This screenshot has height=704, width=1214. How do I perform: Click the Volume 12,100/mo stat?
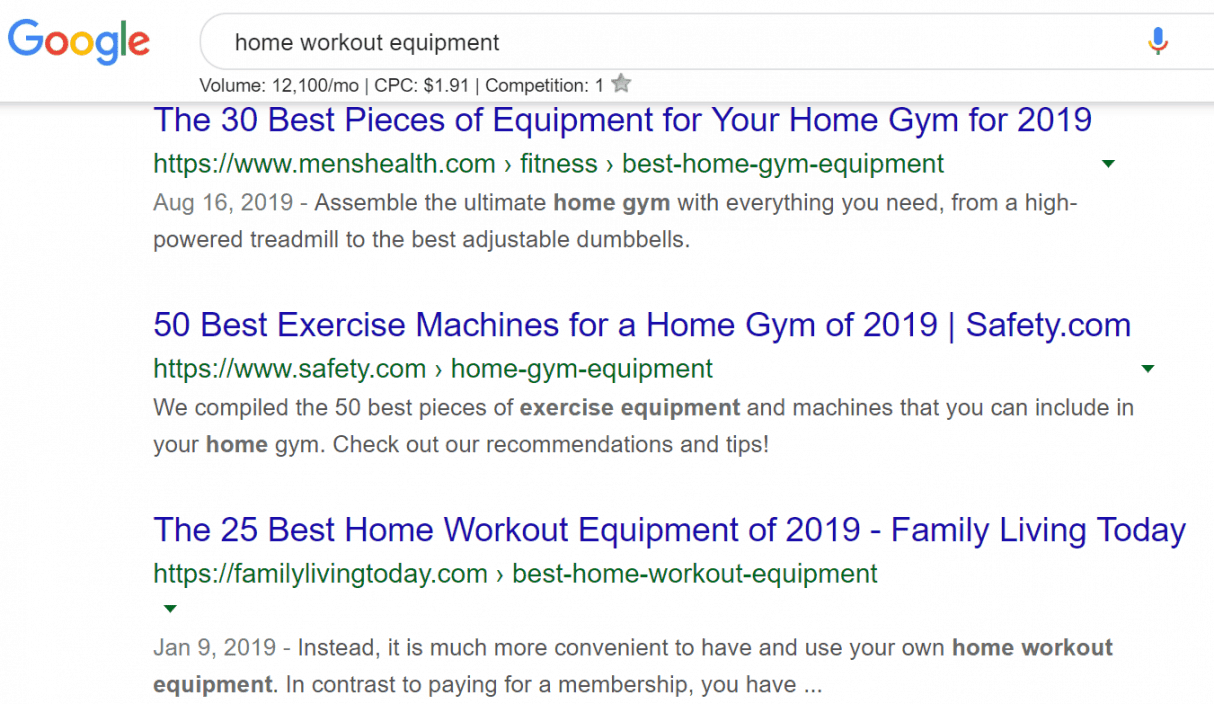[x=279, y=85]
